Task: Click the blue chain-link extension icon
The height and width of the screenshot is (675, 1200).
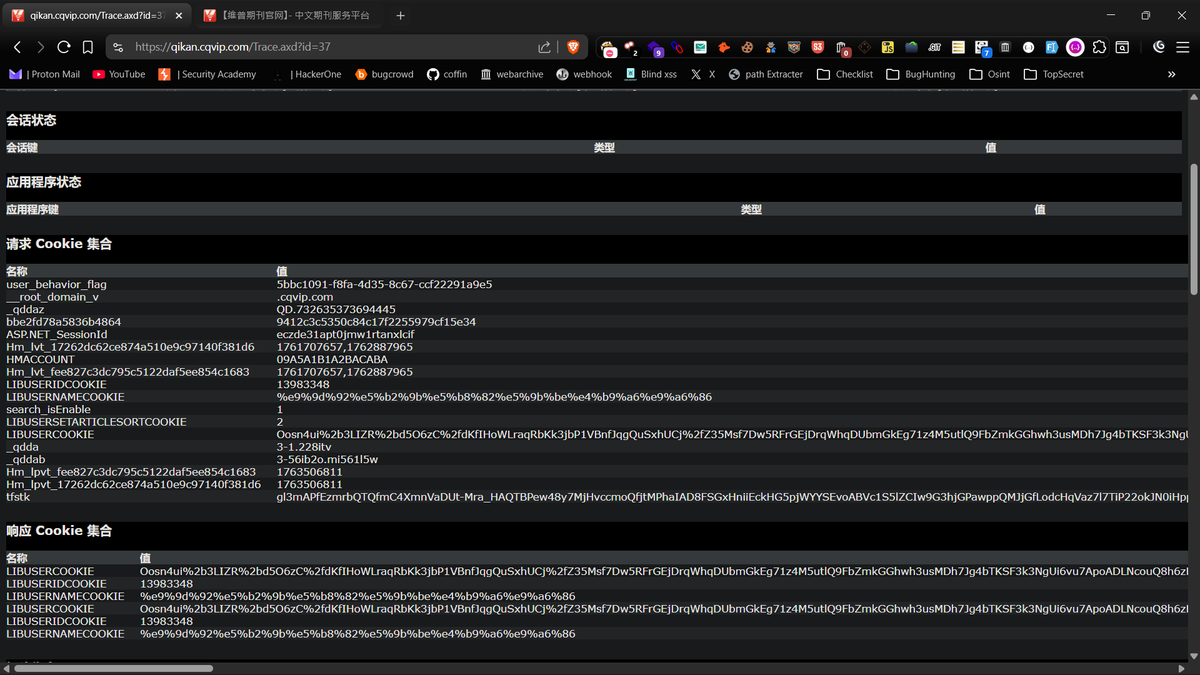Action: click(x=677, y=47)
